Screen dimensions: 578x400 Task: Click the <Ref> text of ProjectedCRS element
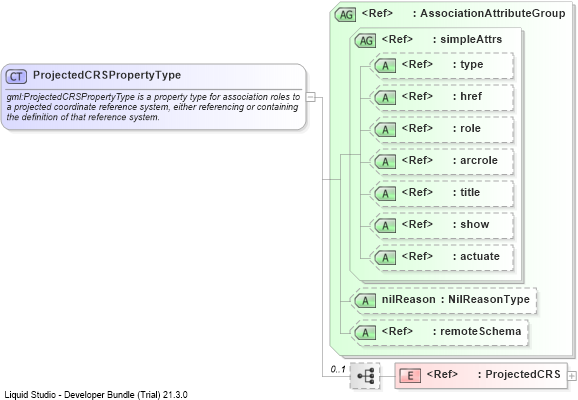pos(442,375)
